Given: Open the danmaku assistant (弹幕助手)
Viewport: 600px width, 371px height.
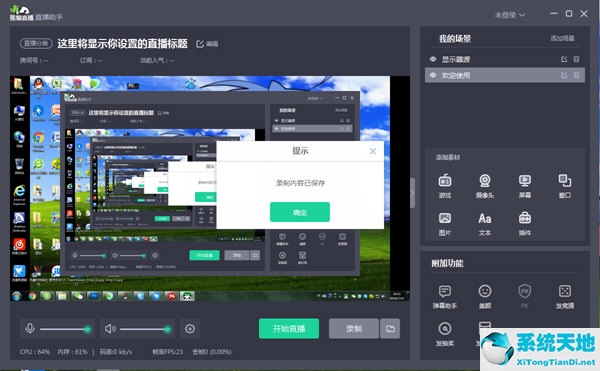Looking at the screenshot, I should pos(445,297).
